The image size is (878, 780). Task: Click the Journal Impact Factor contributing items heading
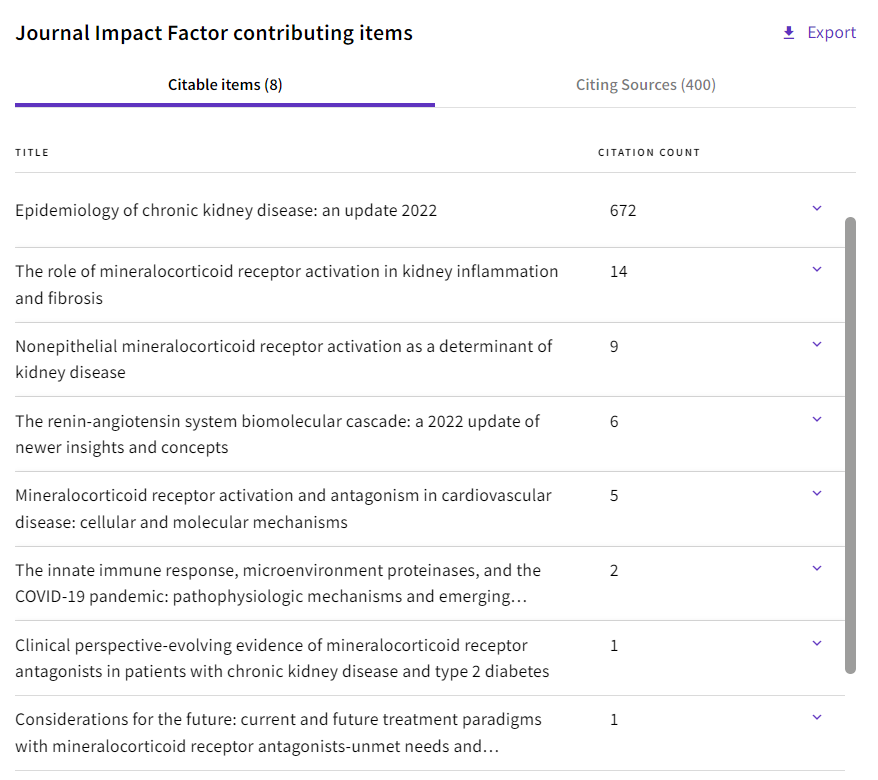click(x=214, y=33)
